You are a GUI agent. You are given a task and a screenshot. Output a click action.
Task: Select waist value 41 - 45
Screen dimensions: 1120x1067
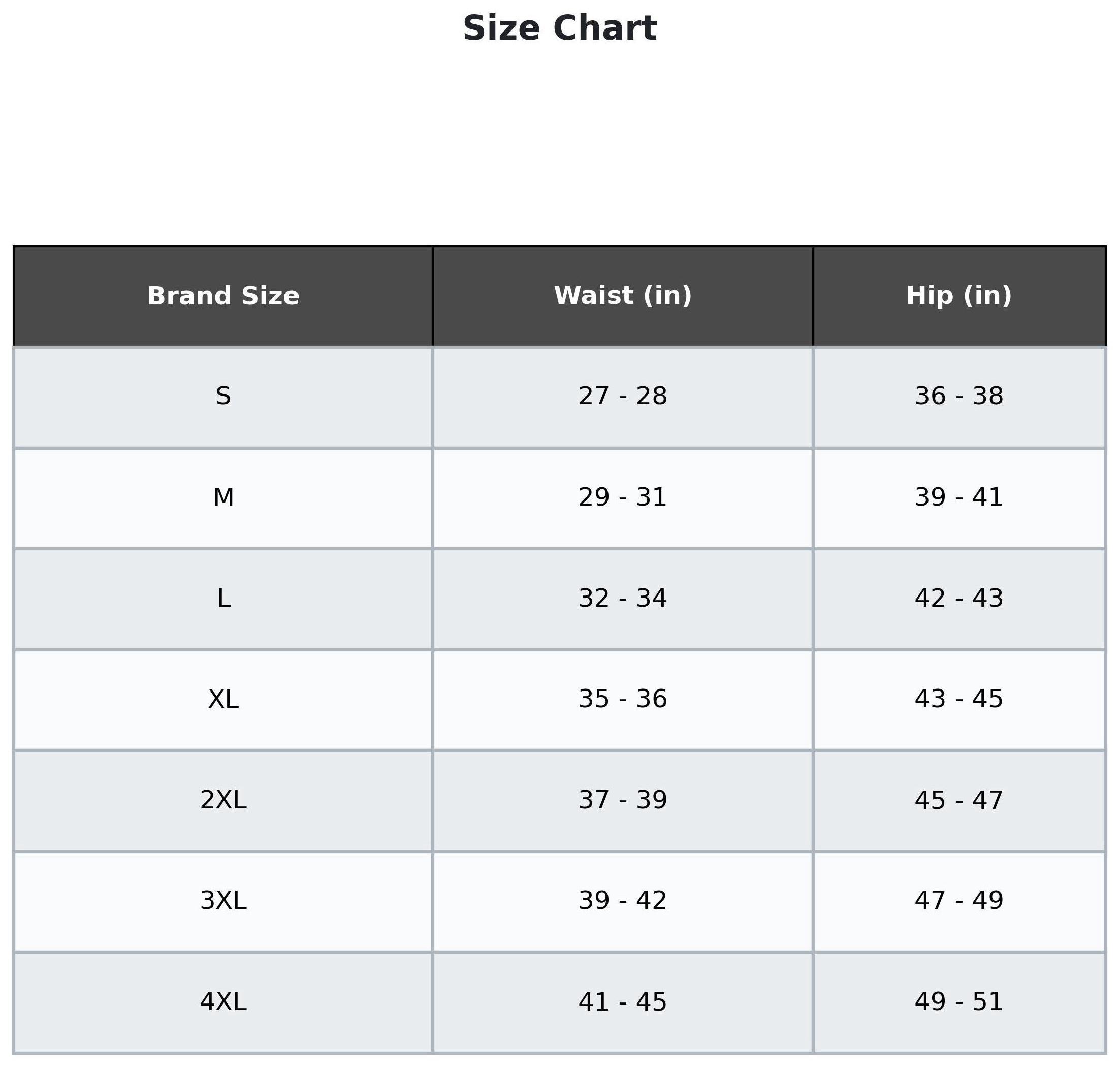click(x=623, y=1001)
